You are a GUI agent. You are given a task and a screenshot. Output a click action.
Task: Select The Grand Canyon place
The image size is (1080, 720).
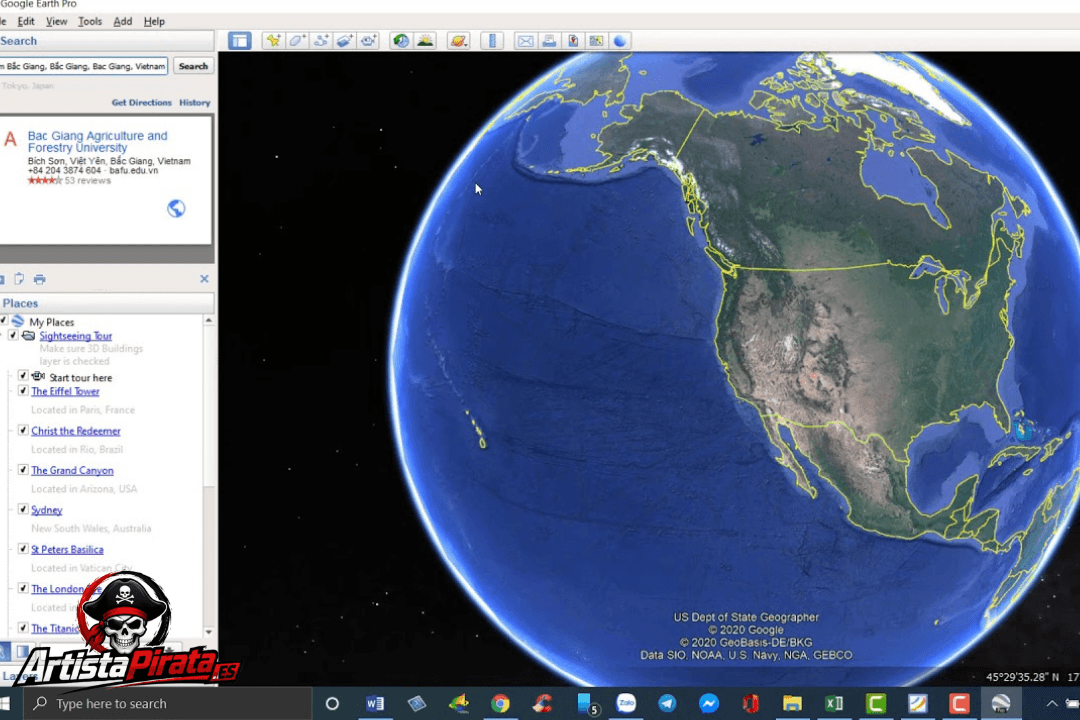pos(72,471)
